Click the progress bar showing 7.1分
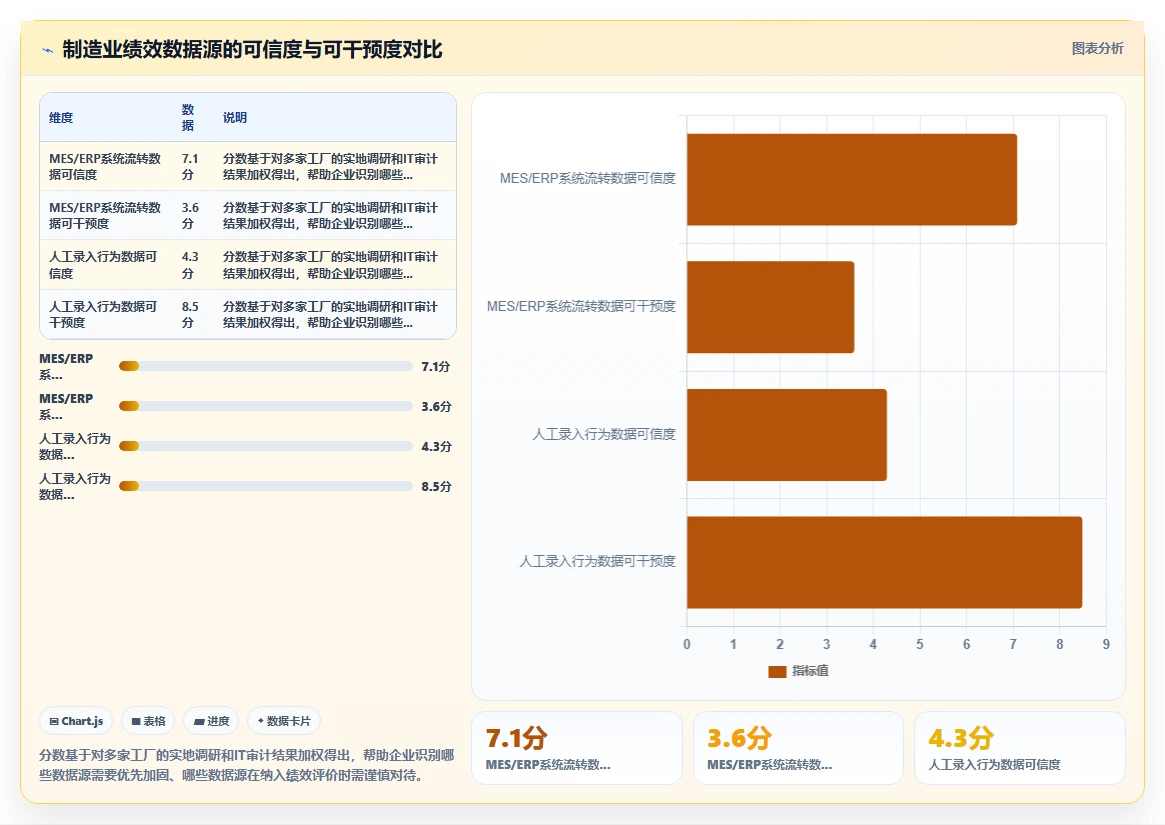1165x825 pixels. 265,366
